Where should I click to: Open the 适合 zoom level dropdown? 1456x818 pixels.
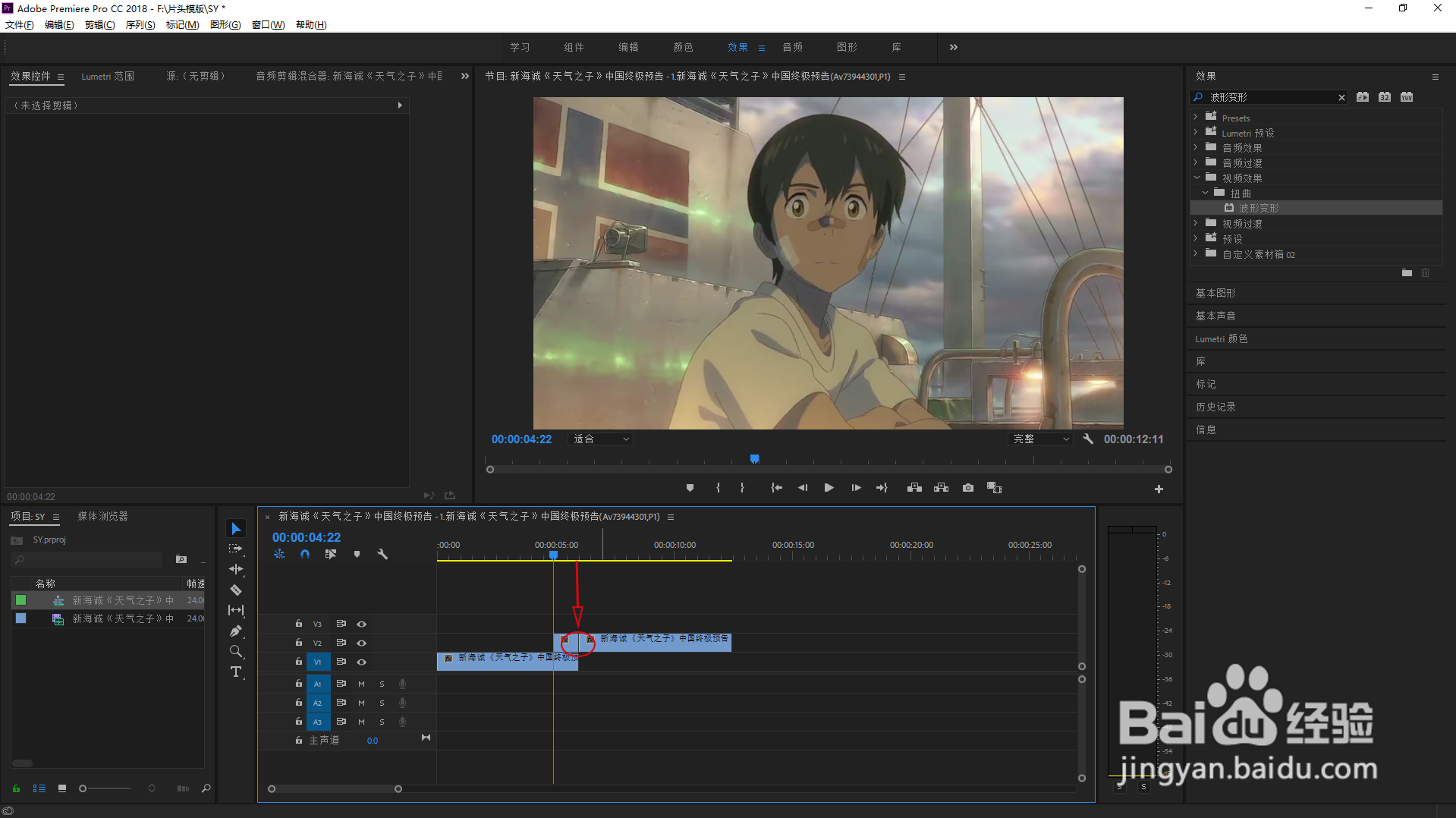(600, 439)
